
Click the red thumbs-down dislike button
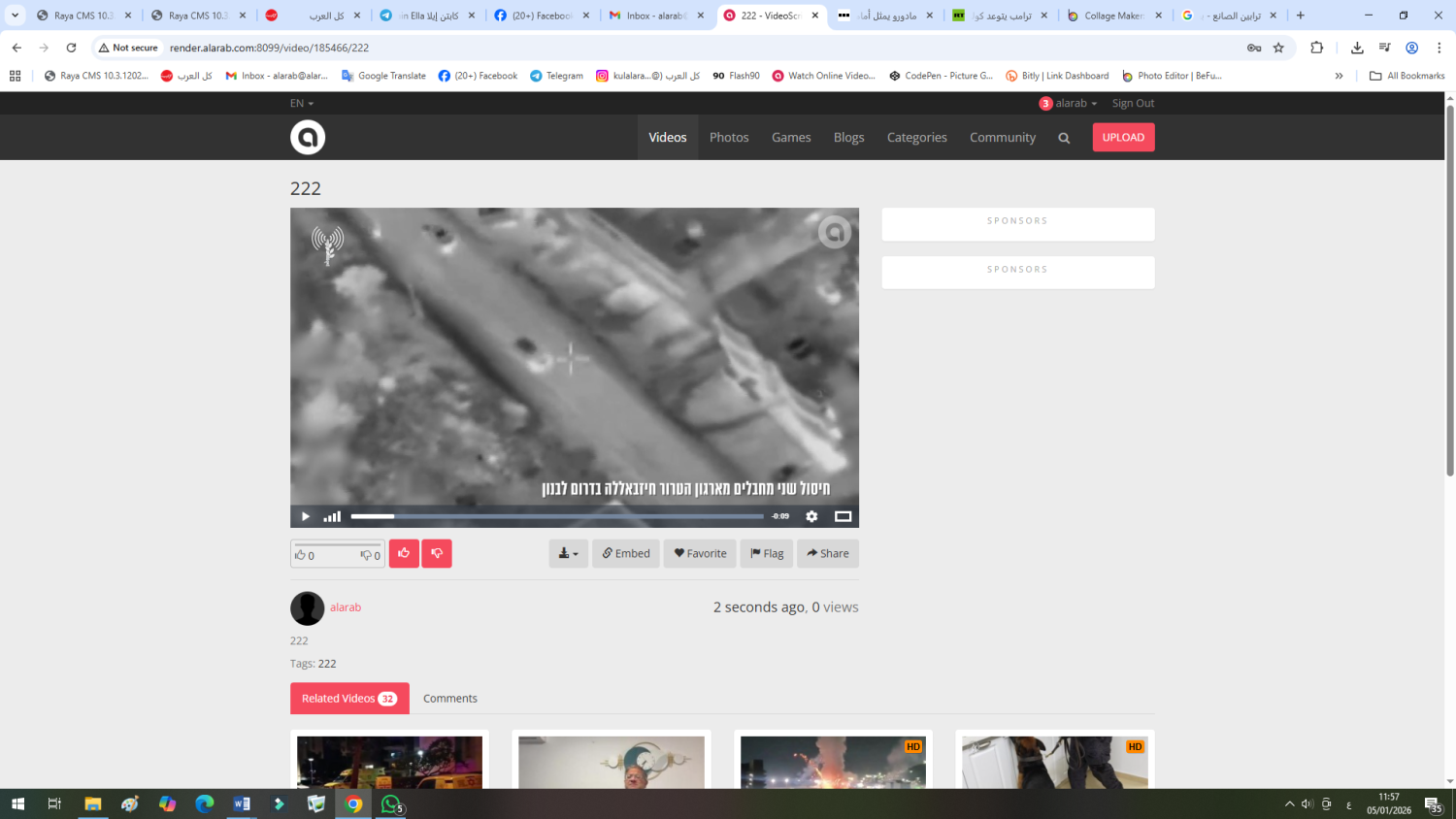point(437,553)
